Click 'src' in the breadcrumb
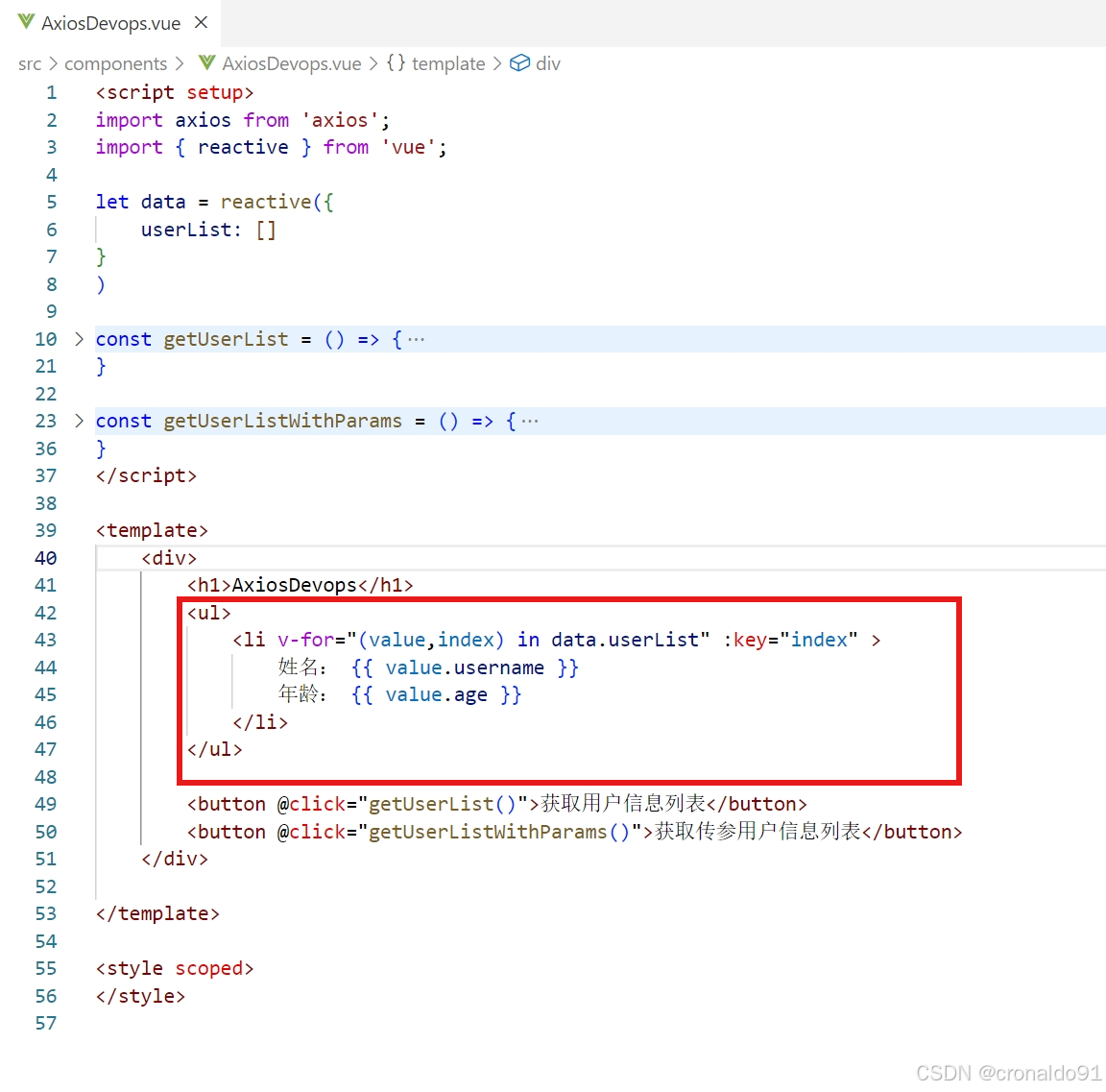 [30, 64]
